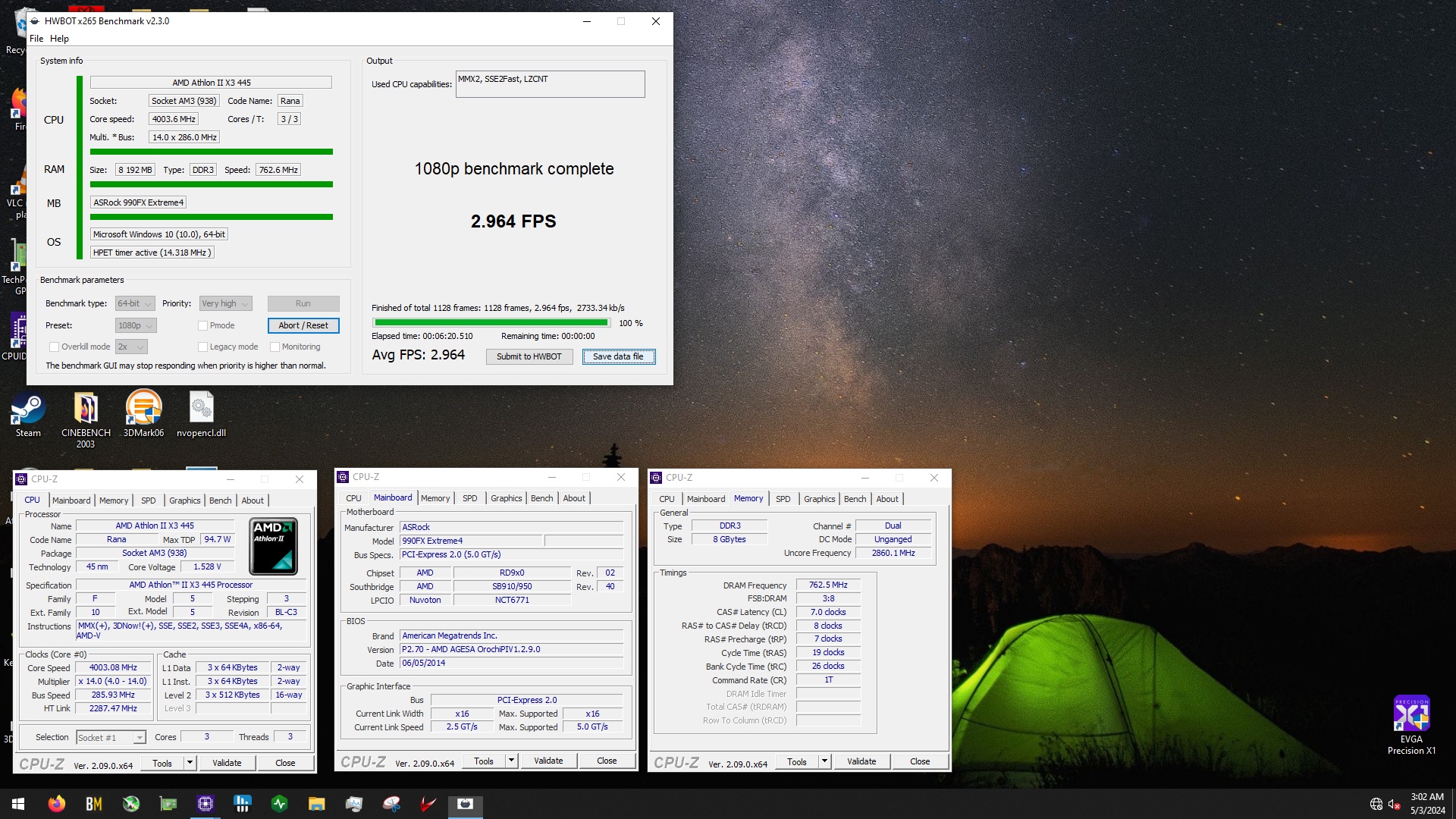Open the CINEBENCH 2003 desktop icon
Viewport: 1456px width, 819px height.
(x=86, y=419)
